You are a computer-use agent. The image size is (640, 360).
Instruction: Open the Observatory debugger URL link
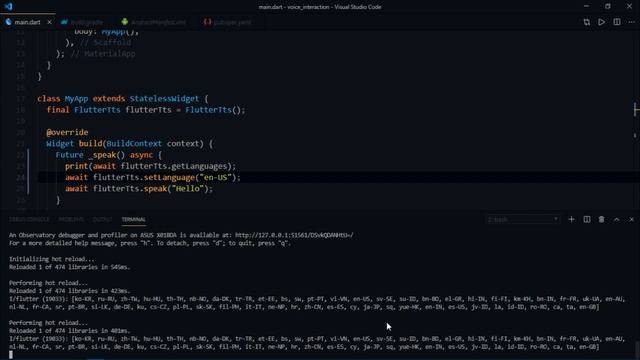(294, 235)
